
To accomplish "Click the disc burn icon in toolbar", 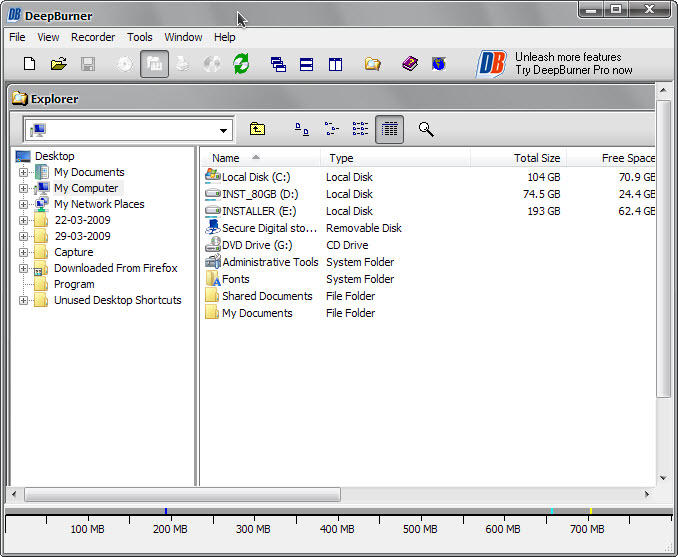I will click(x=125, y=64).
